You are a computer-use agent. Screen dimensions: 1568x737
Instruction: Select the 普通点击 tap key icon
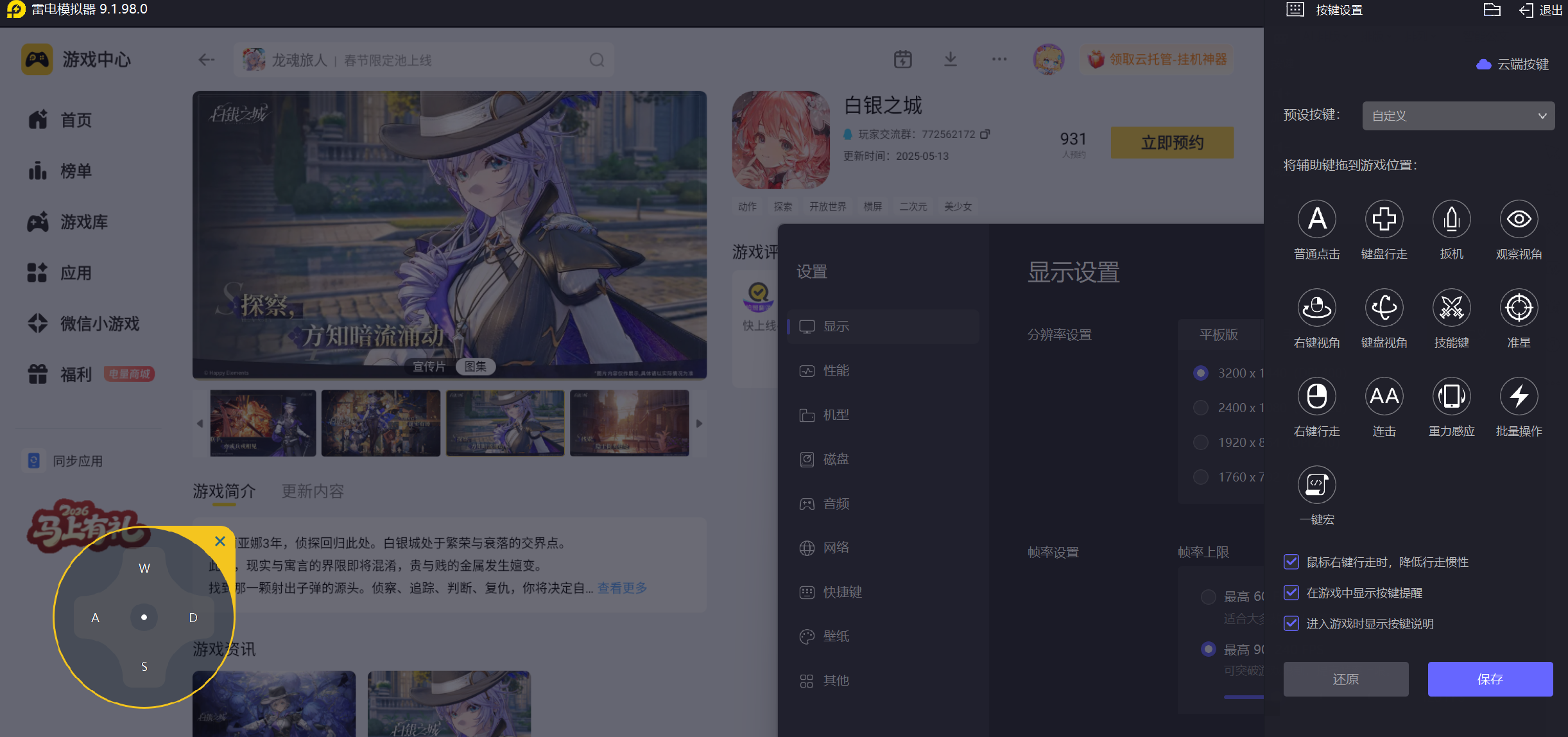(1316, 219)
